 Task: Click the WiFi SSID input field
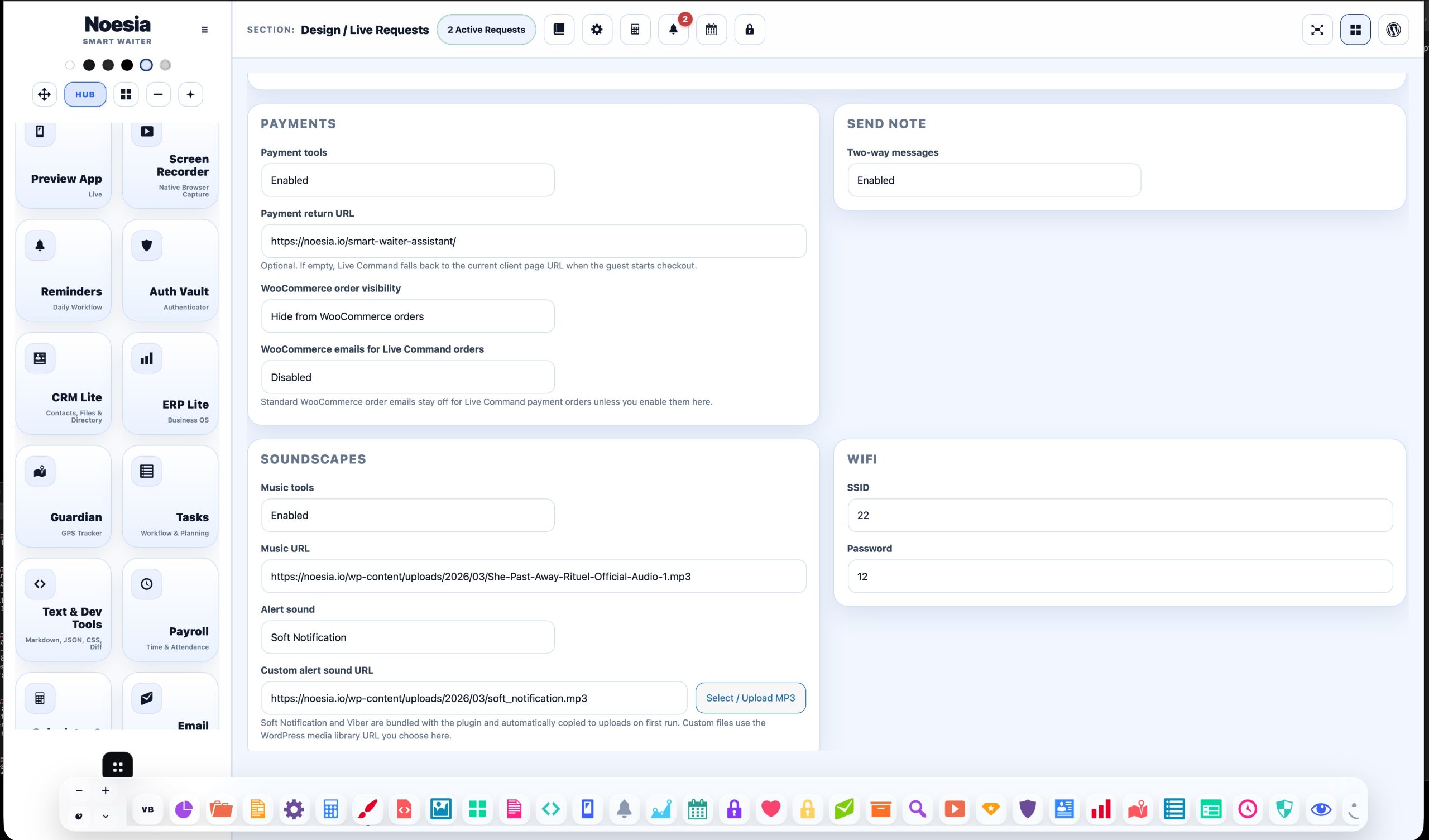1120,516
